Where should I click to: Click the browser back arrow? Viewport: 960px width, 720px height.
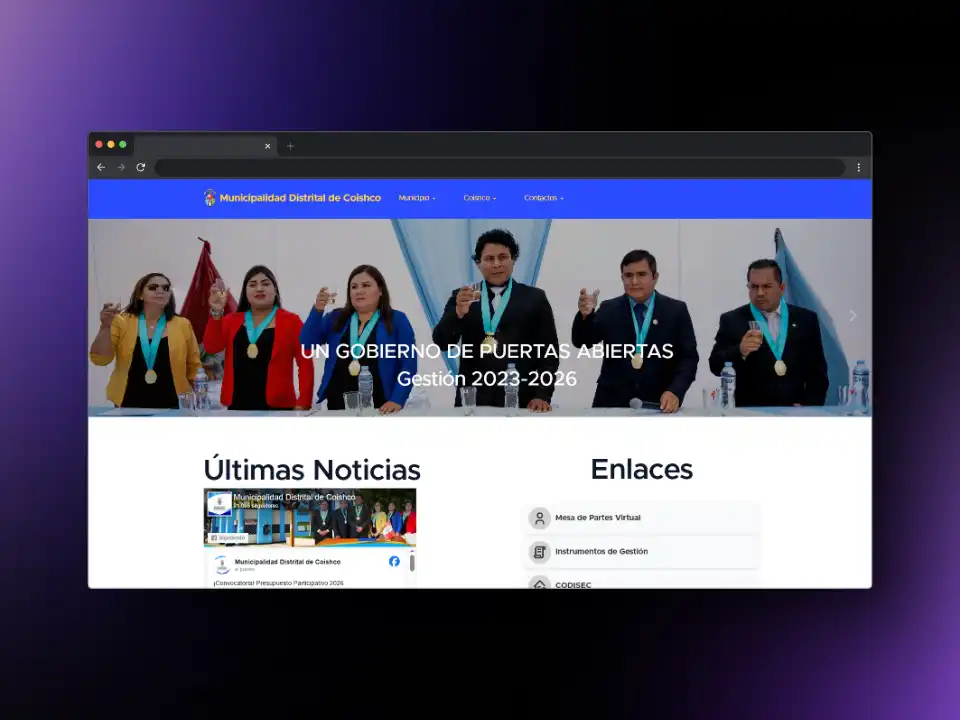(x=101, y=167)
